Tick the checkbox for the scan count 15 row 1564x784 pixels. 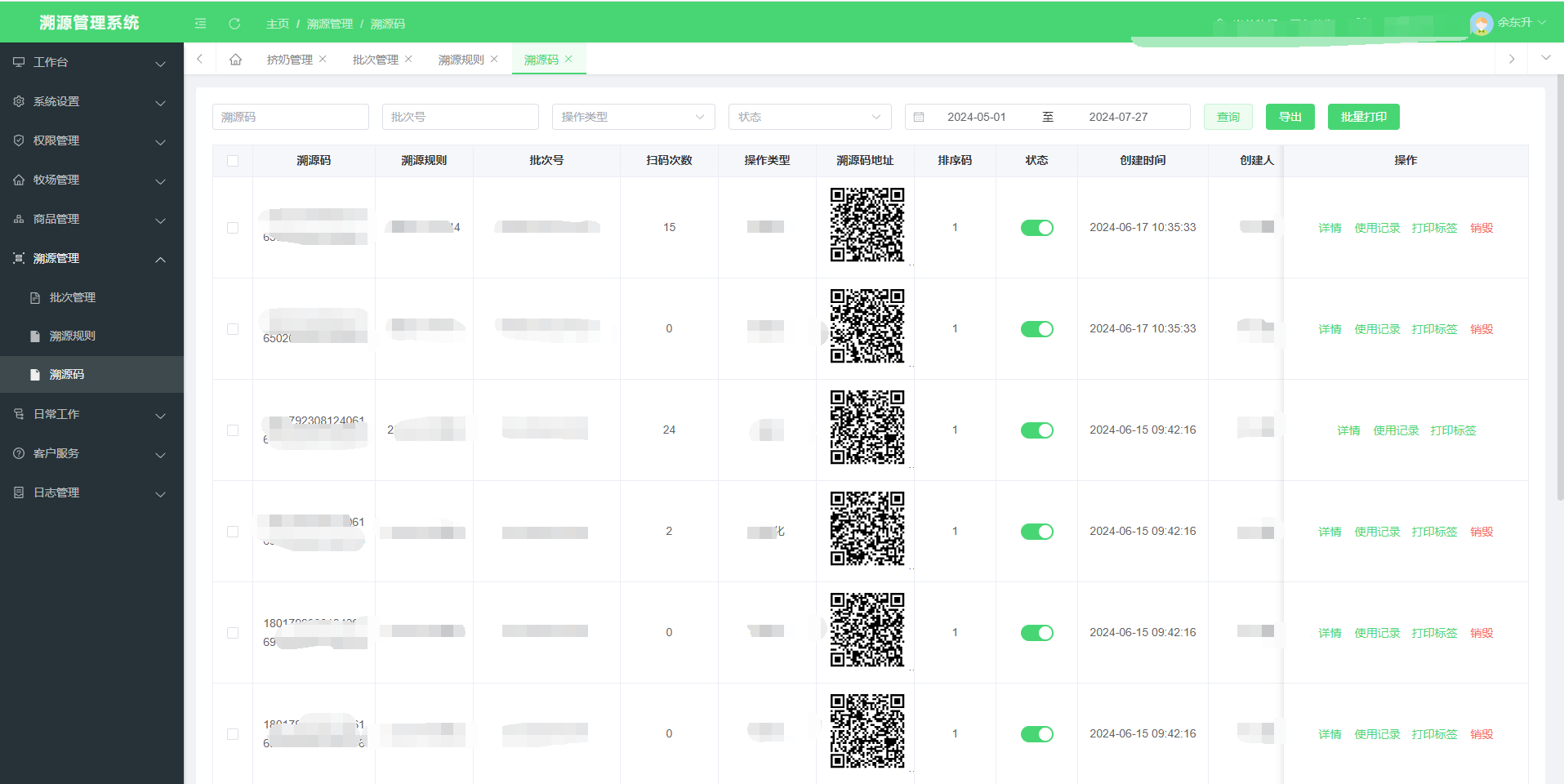tap(233, 228)
